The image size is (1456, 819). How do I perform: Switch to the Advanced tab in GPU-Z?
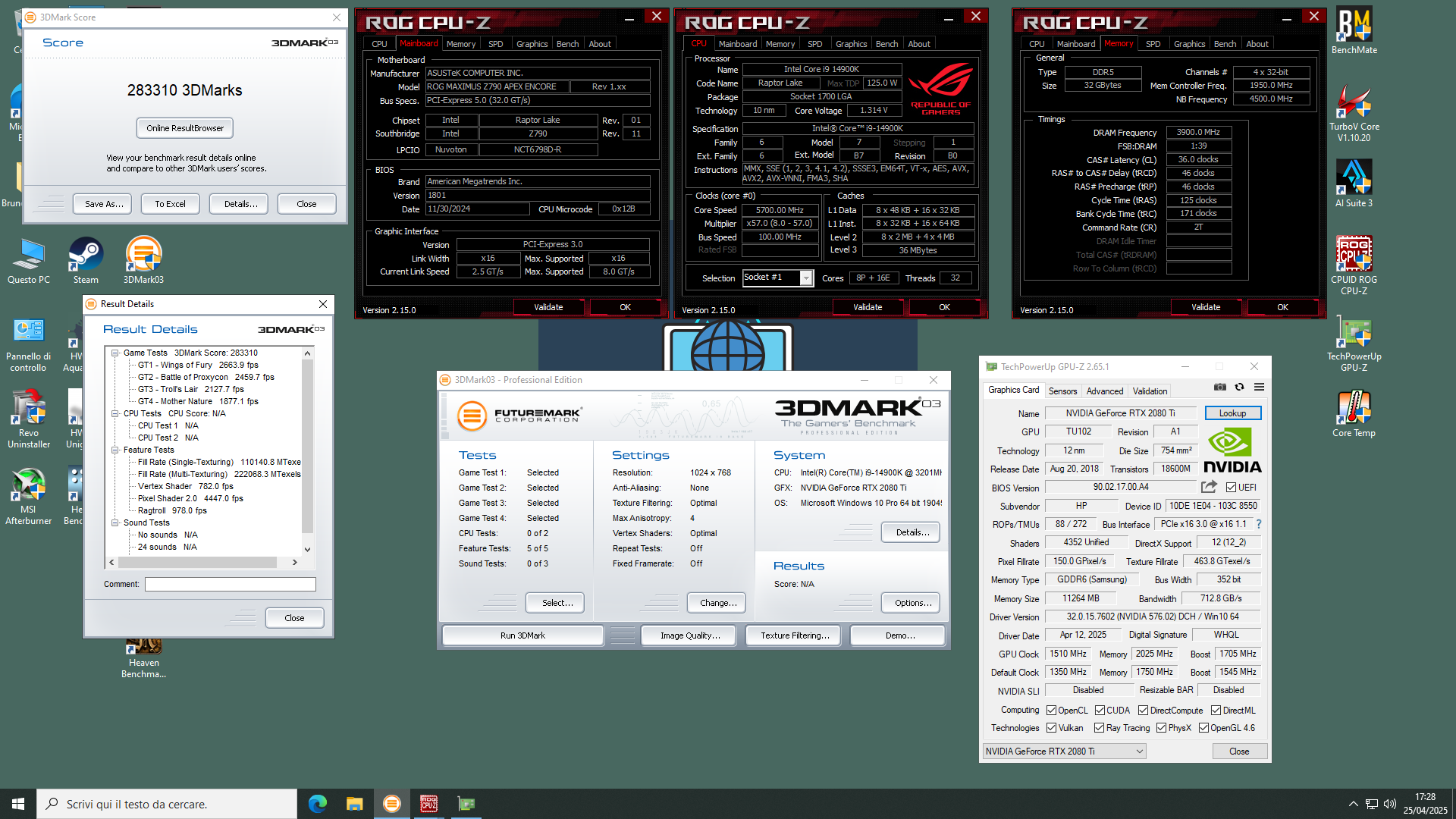tap(1104, 391)
